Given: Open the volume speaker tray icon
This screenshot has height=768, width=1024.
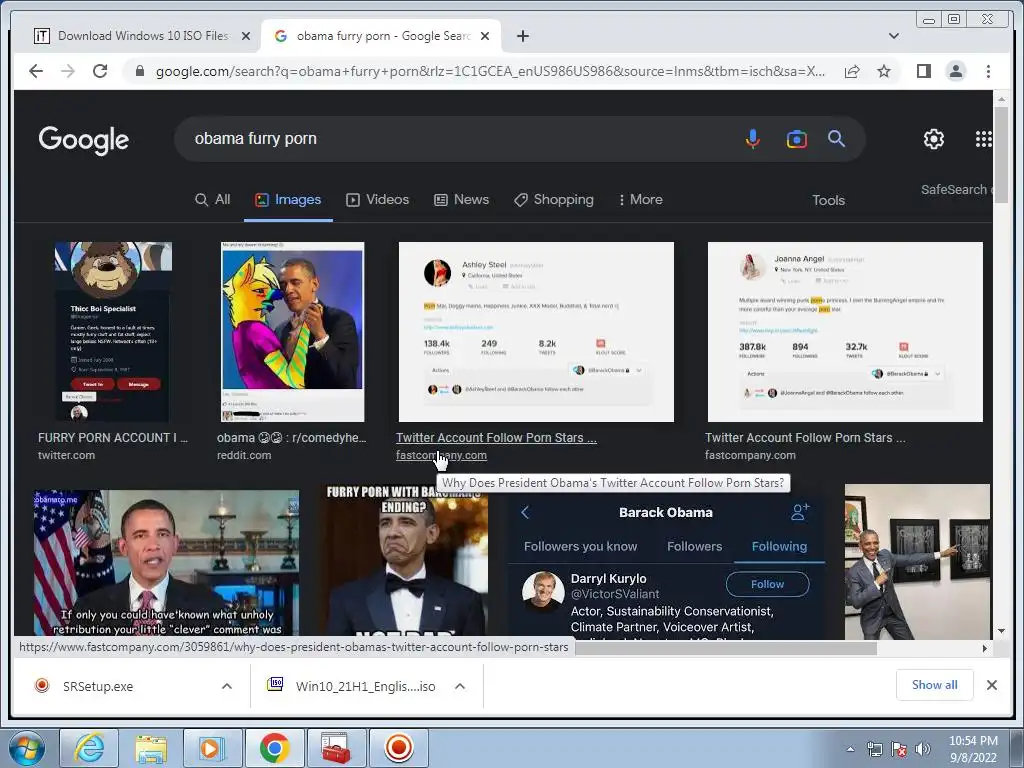Looking at the screenshot, I should tap(922, 749).
